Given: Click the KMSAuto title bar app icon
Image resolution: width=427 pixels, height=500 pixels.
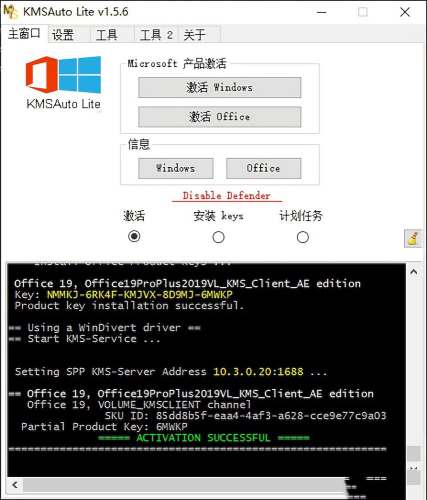Looking at the screenshot, I should click(10, 12).
